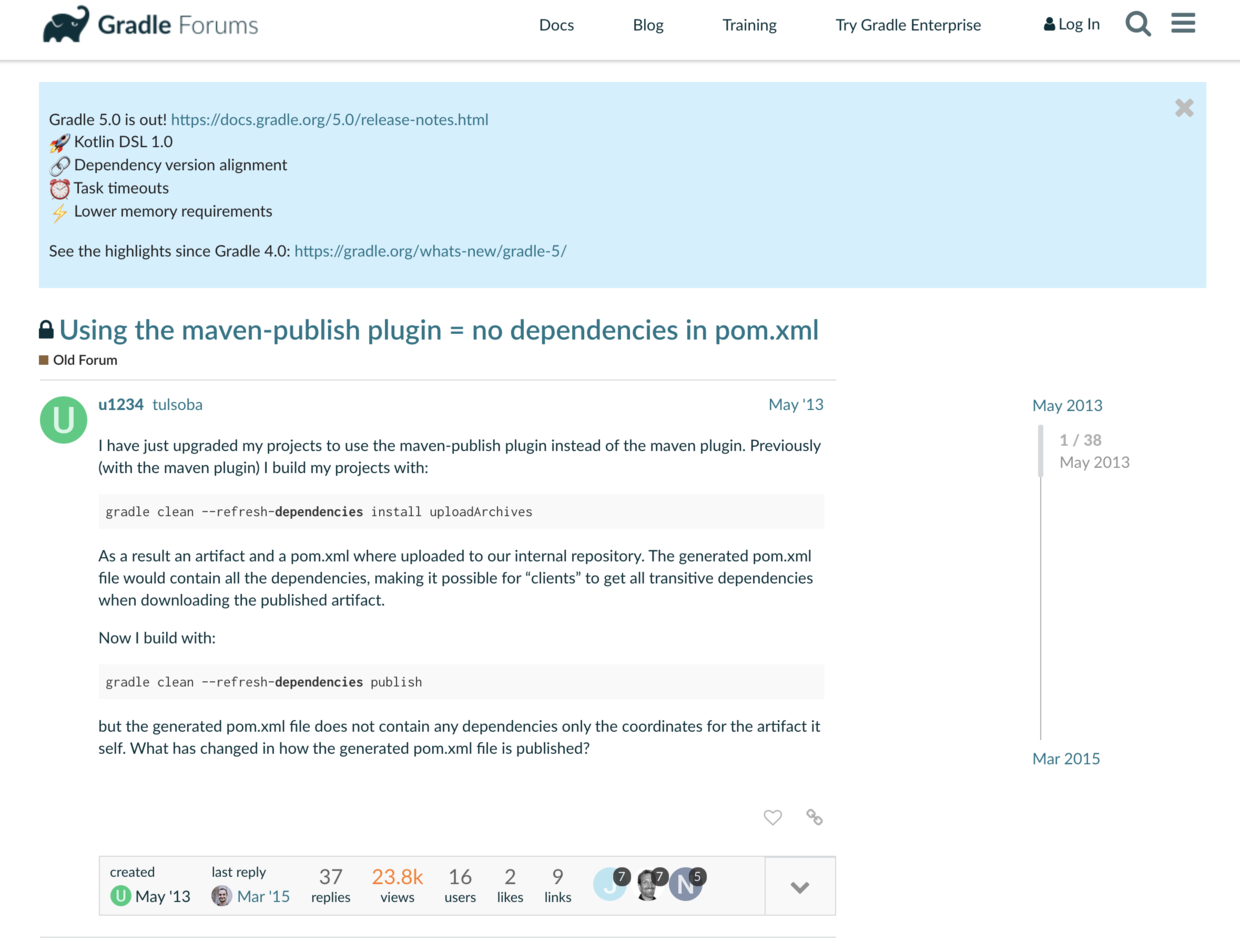The image size is (1240, 943).
Task: Open the search magnifier icon
Action: [1138, 24]
